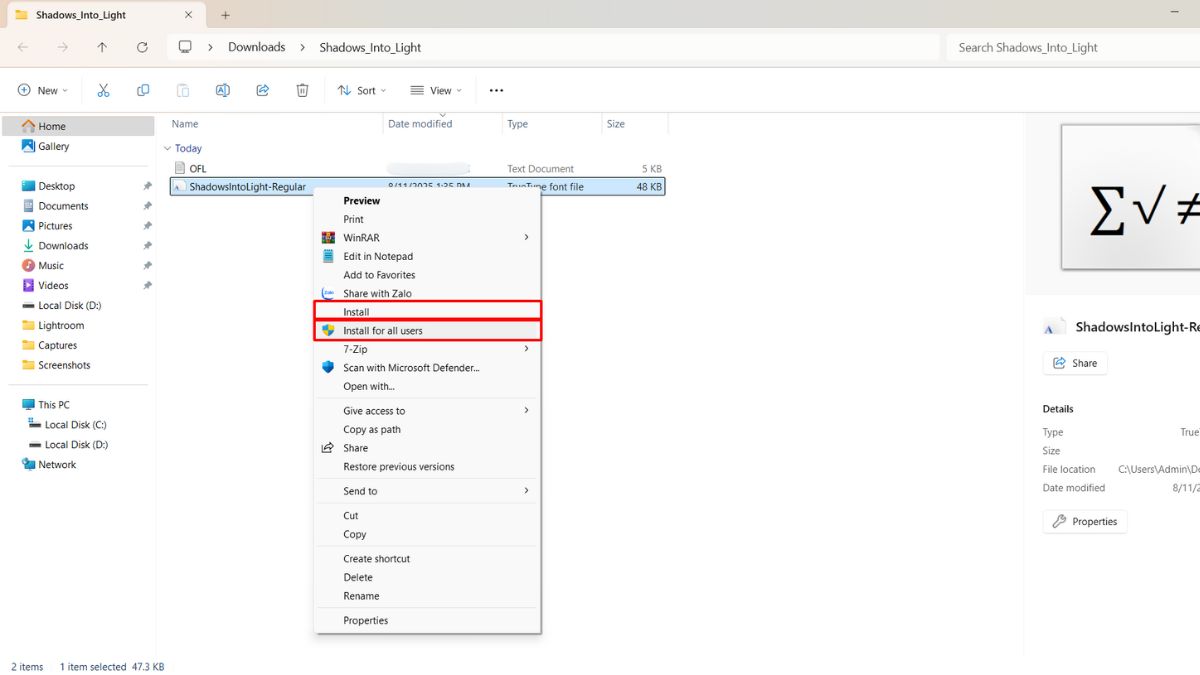
Task: Click the Copy icon in toolbar
Action: click(143, 90)
